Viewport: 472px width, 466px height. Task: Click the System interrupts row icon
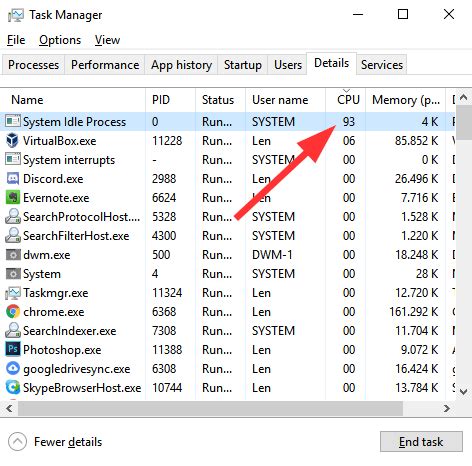[13, 159]
